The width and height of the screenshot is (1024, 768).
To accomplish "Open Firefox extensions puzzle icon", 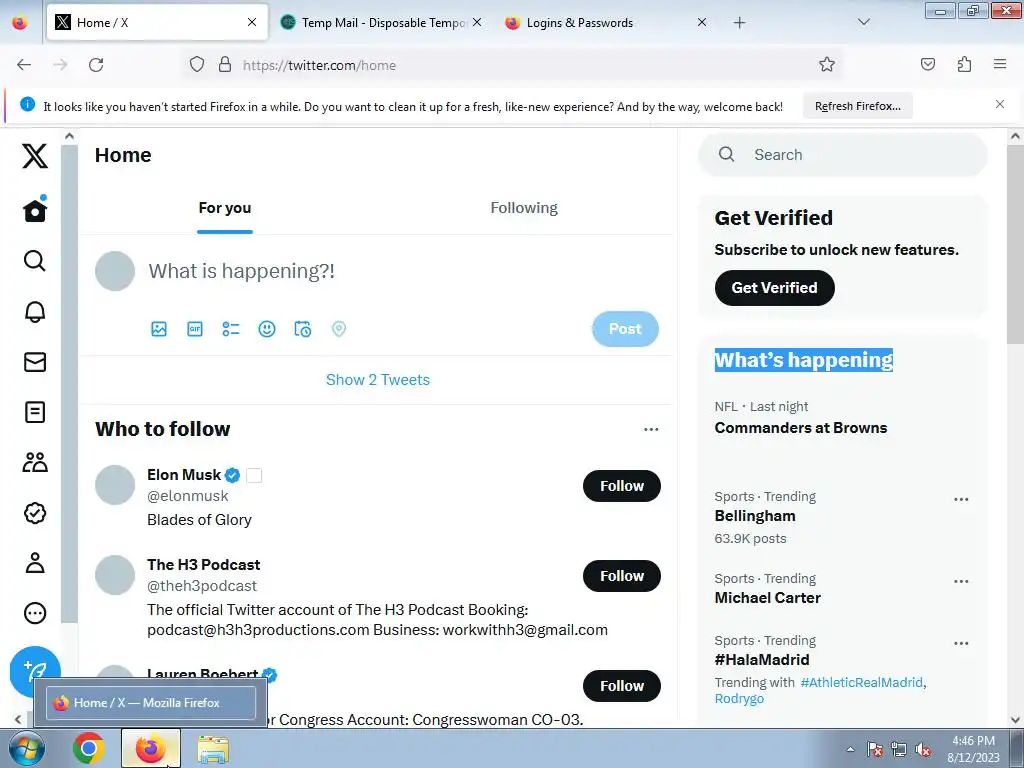I will point(964,64).
